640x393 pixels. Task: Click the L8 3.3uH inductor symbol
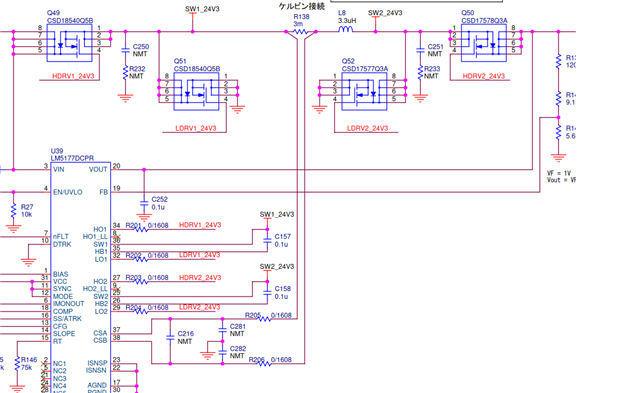pos(346,29)
